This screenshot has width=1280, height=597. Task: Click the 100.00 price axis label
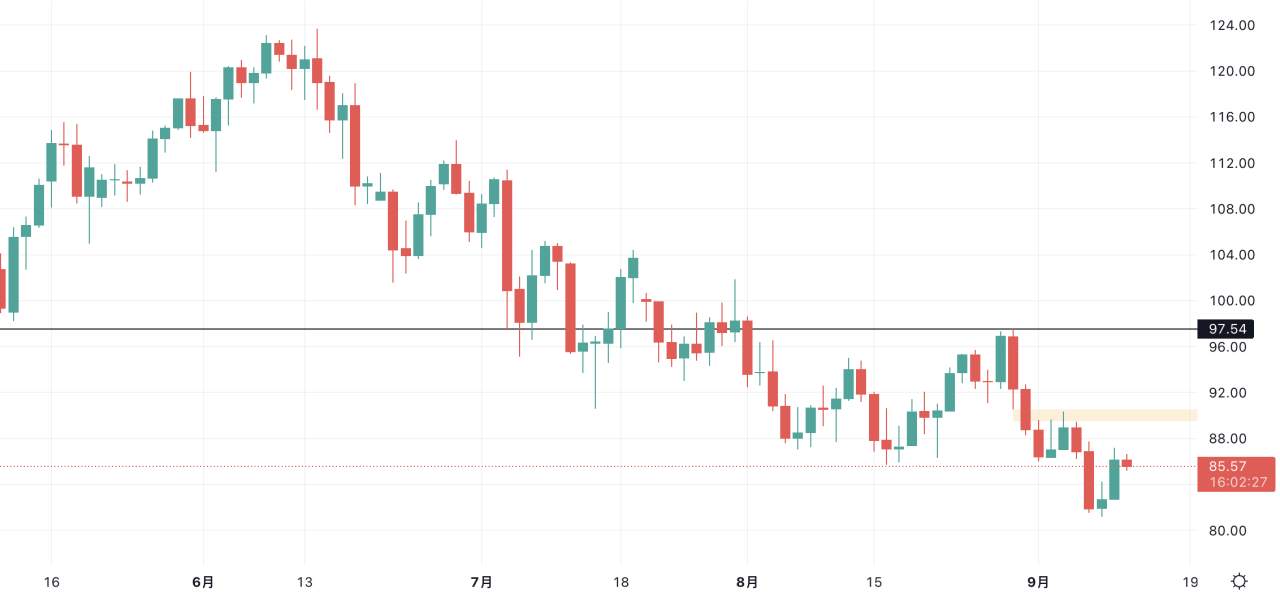tap(1231, 301)
